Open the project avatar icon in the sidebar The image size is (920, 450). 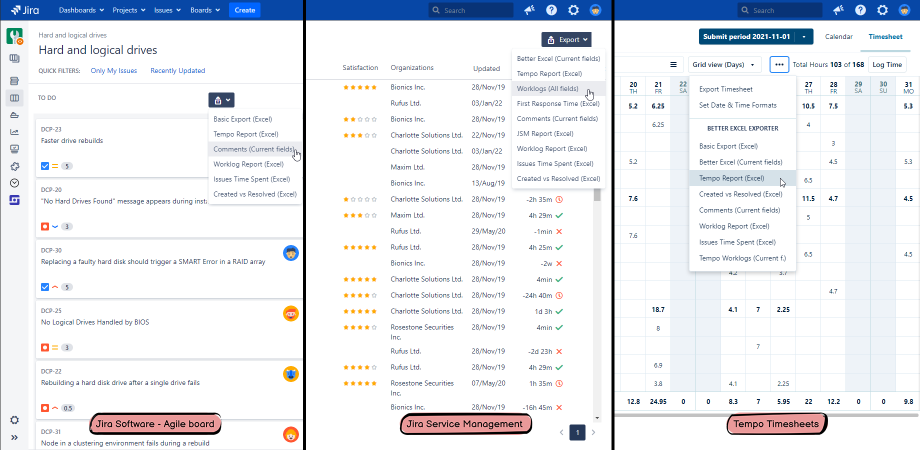[x=15, y=37]
